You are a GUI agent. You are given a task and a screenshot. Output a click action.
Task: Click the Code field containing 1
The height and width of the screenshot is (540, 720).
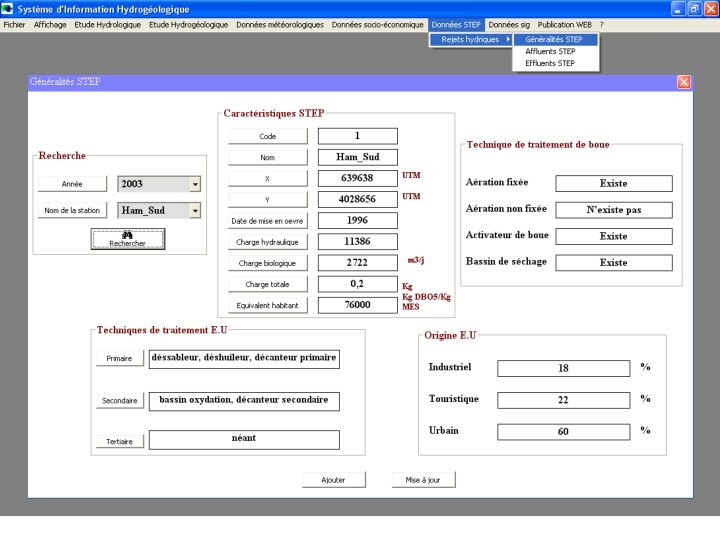click(x=358, y=136)
